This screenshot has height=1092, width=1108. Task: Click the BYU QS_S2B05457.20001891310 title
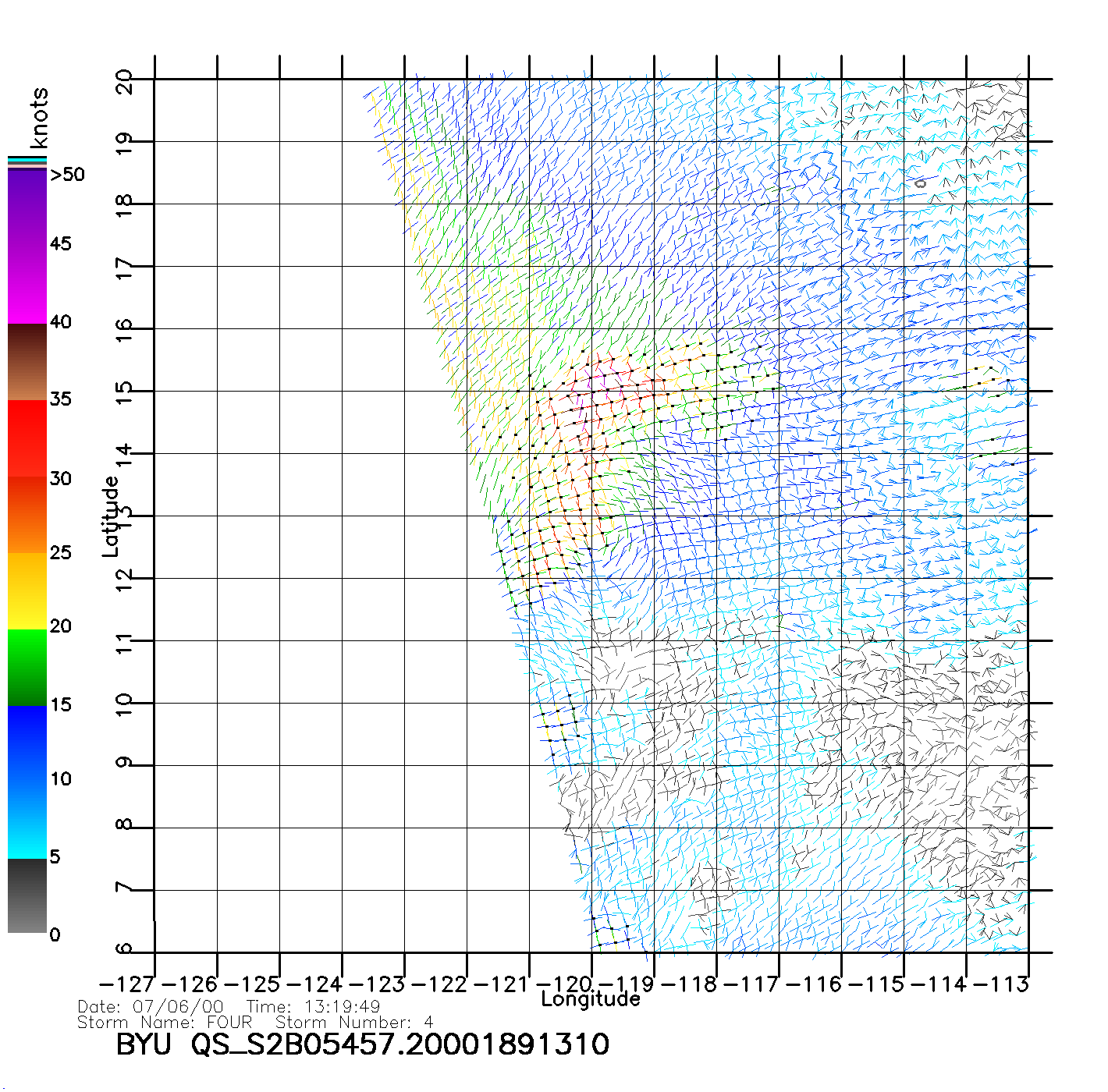pos(362,1044)
